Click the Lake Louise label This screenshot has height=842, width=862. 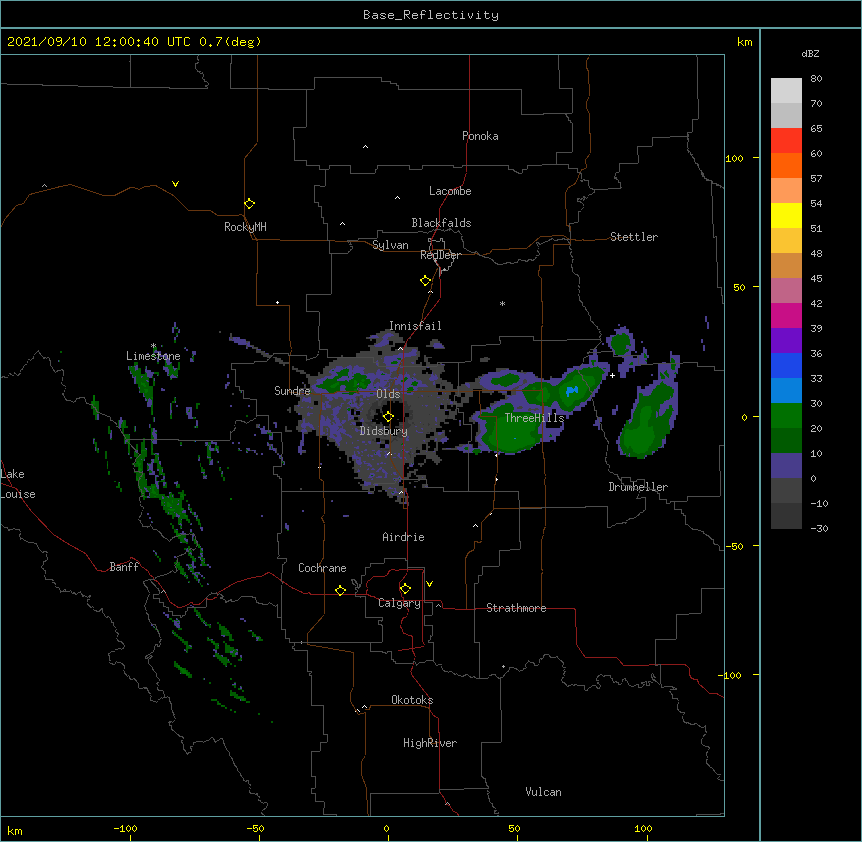[x=18, y=484]
